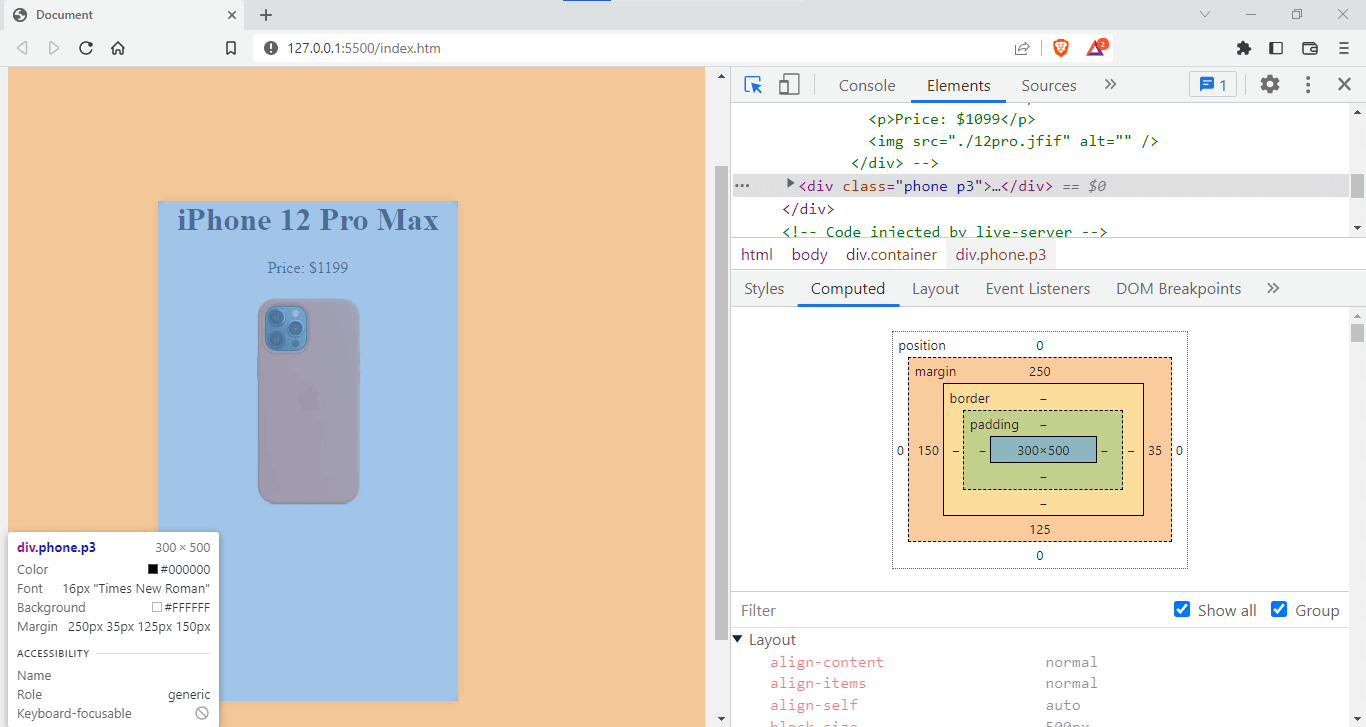Uncheck the Group checkbox

point(1279,609)
